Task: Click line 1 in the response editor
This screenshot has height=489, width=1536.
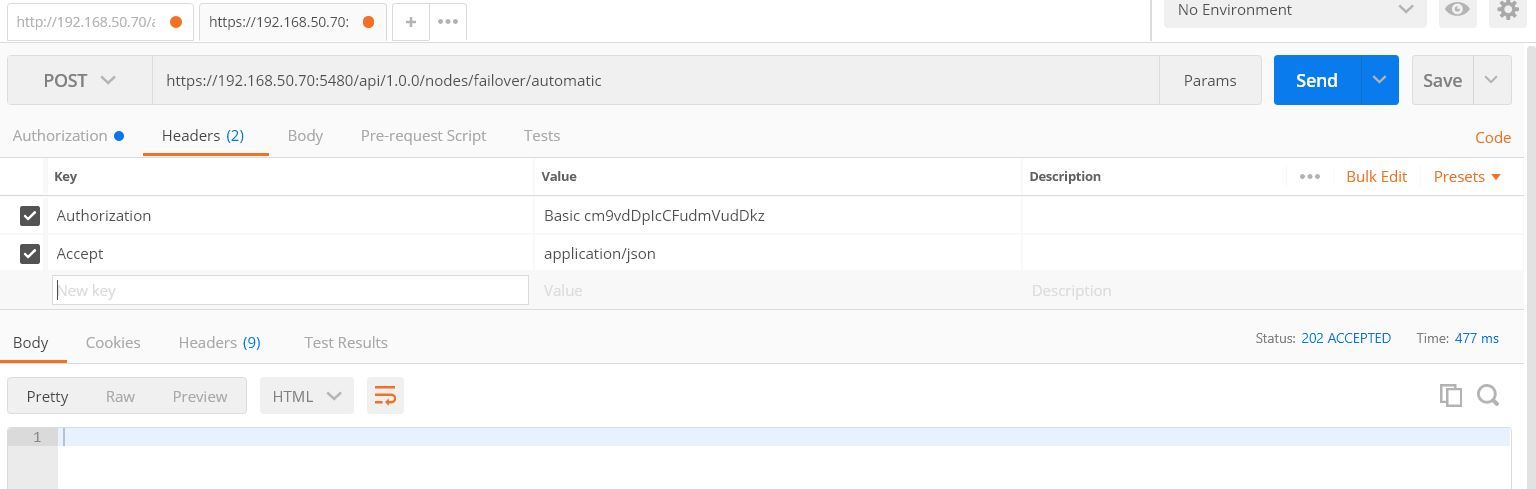Action: point(785,437)
